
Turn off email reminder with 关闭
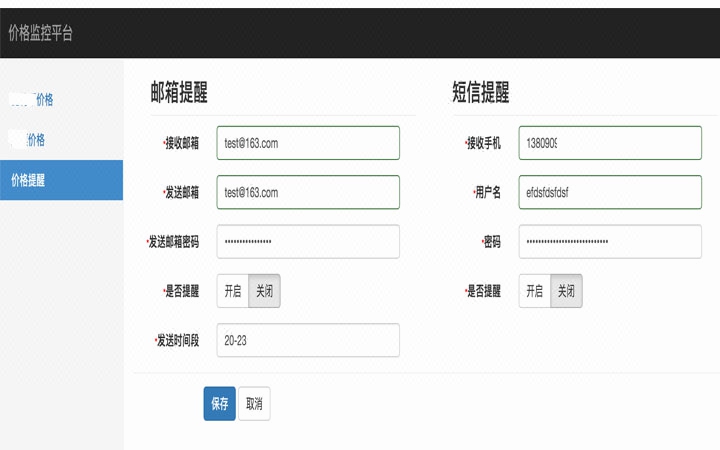[264, 291]
